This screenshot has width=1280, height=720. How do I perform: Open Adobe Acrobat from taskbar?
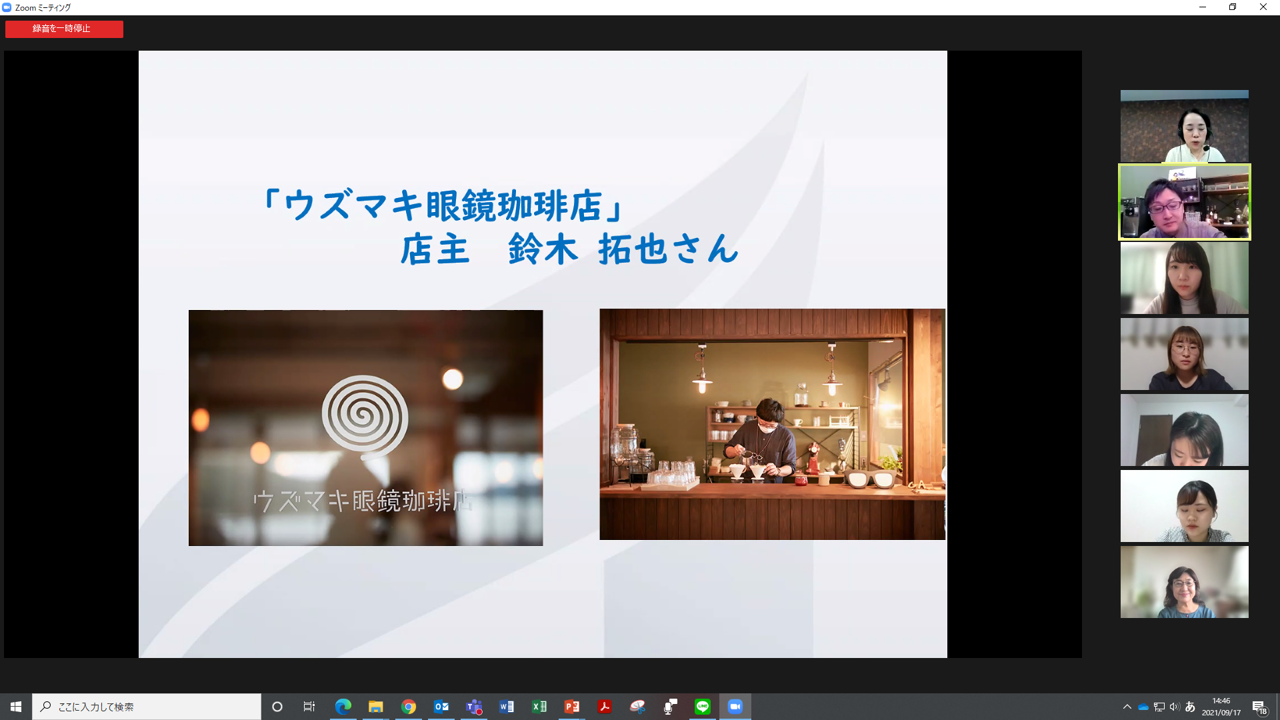tap(604, 706)
